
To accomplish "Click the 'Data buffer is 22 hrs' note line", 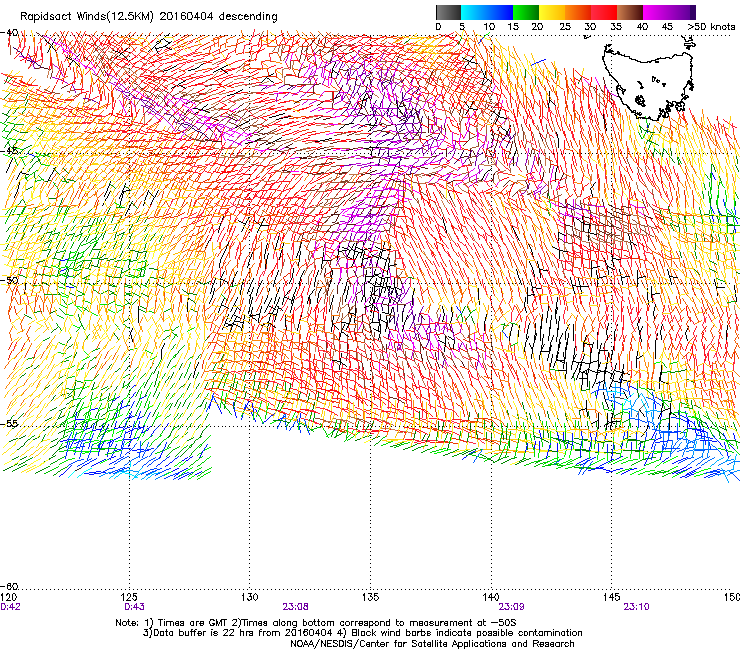I will tap(362, 633).
